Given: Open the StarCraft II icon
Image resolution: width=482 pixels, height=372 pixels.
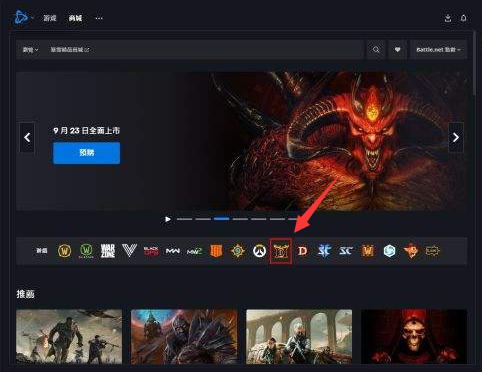Looking at the screenshot, I should pyautogui.click(x=324, y=251).
